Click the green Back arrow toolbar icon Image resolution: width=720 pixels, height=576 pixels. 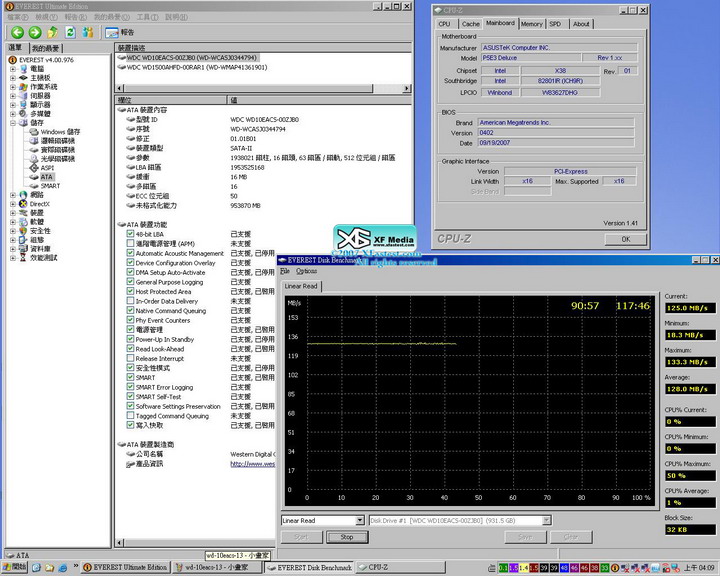[17, 32]
